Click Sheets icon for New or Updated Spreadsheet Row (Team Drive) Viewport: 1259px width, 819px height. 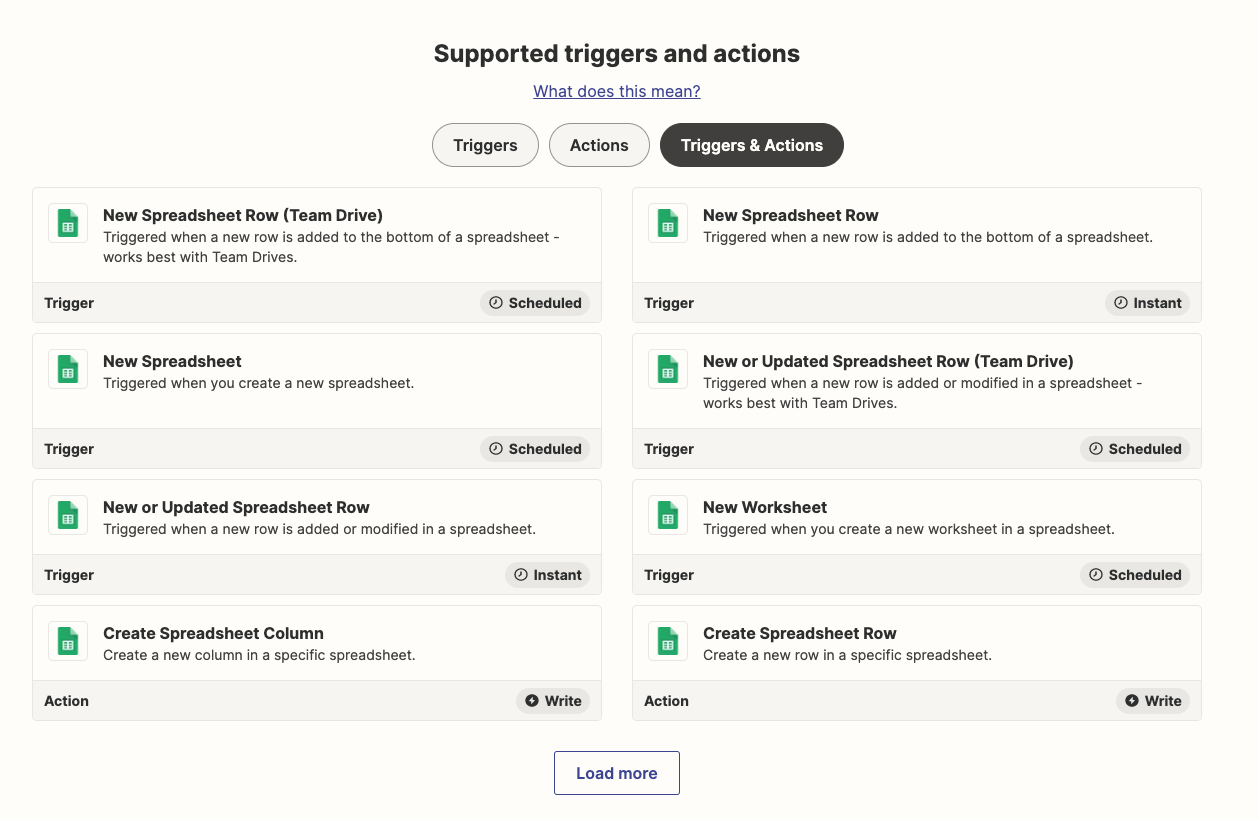(x=668, y=369)
